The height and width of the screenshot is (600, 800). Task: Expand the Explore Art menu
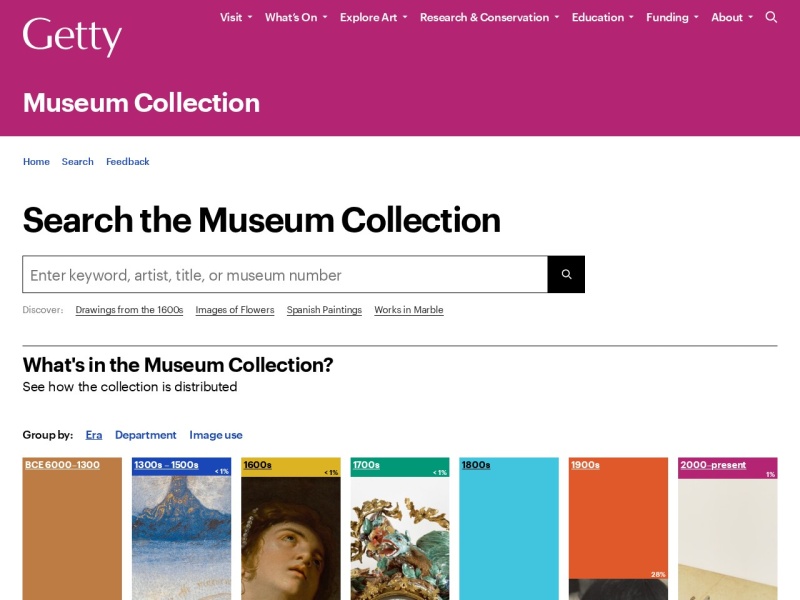(x=373, y=17)
